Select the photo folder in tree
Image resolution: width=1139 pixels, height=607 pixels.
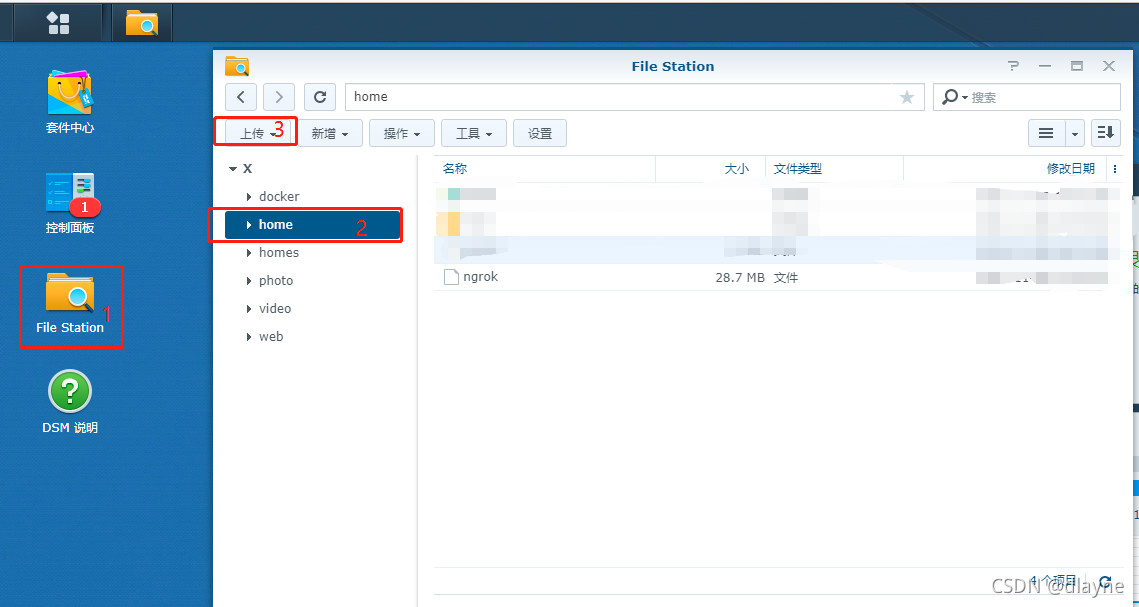[x=276, y=280]
